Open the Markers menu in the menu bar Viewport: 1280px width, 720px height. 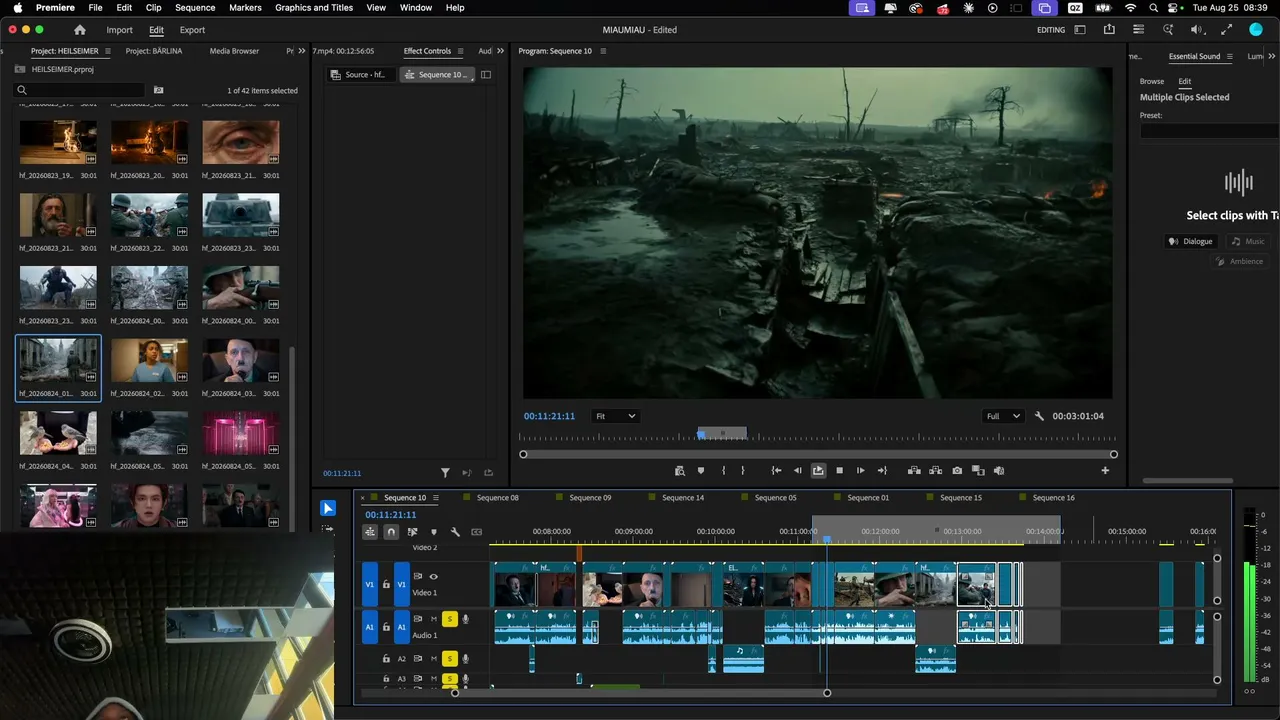[245, 8]
